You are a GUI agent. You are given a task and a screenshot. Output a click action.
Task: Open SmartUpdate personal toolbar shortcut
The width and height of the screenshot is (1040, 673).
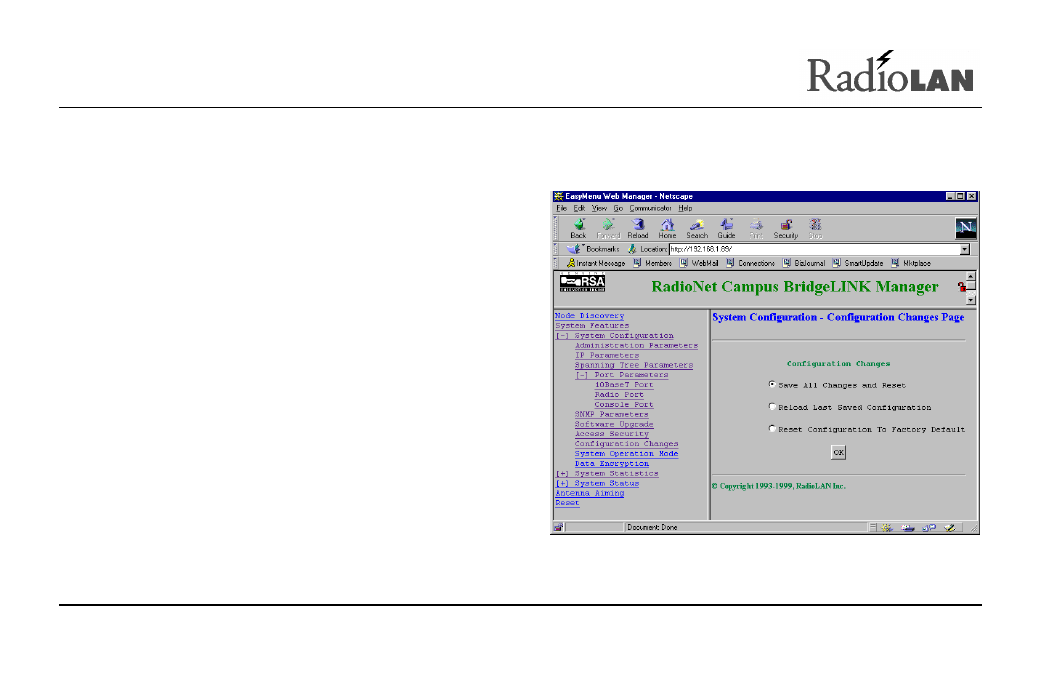click(858, 263)
